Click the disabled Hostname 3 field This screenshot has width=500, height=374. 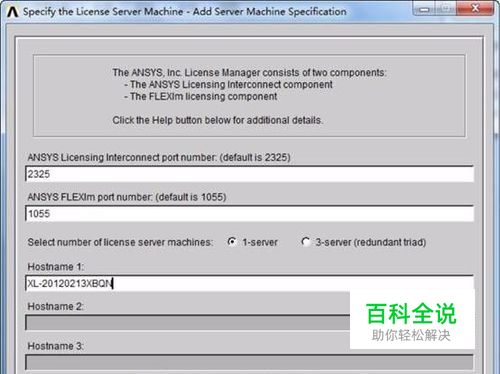[249, 362]
